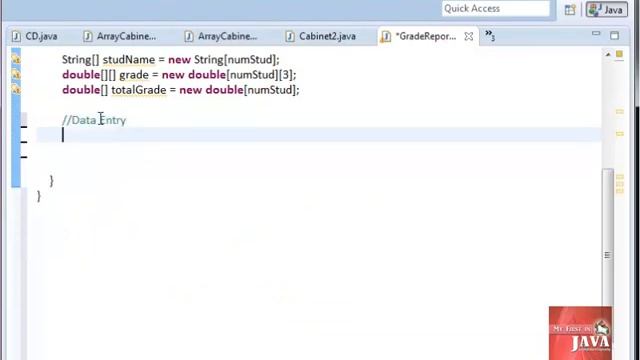Switch to the Cabinet2.java tab
Viewport: 640px width, 360px height.
coord(321,36)
